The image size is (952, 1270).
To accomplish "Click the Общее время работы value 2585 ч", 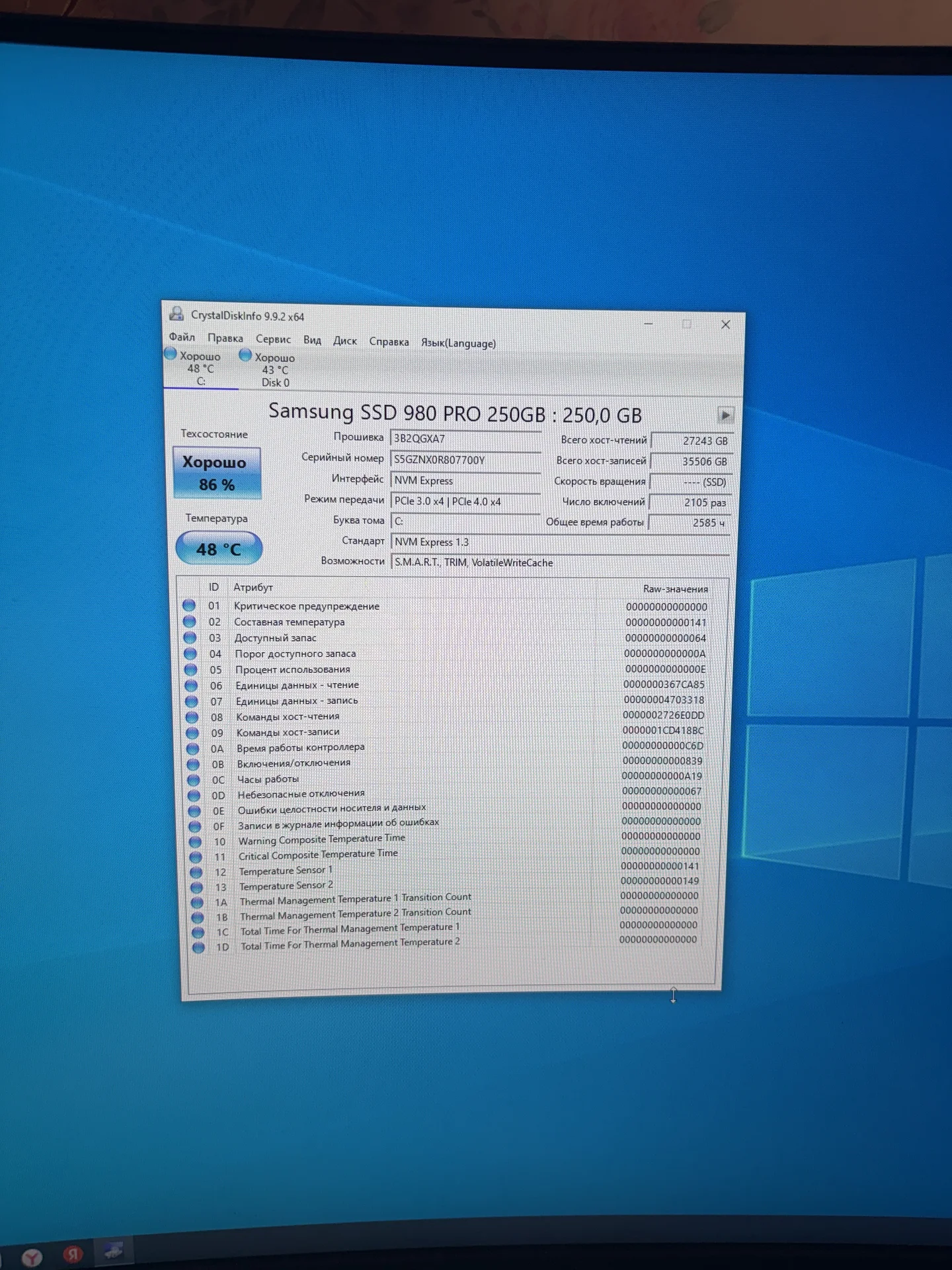I will [x=689, y=523].
